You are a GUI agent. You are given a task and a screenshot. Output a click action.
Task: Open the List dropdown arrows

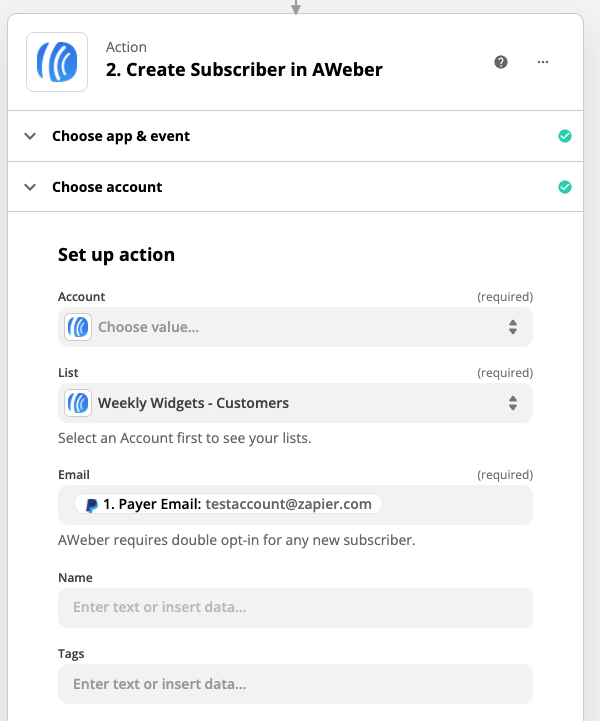512,403
